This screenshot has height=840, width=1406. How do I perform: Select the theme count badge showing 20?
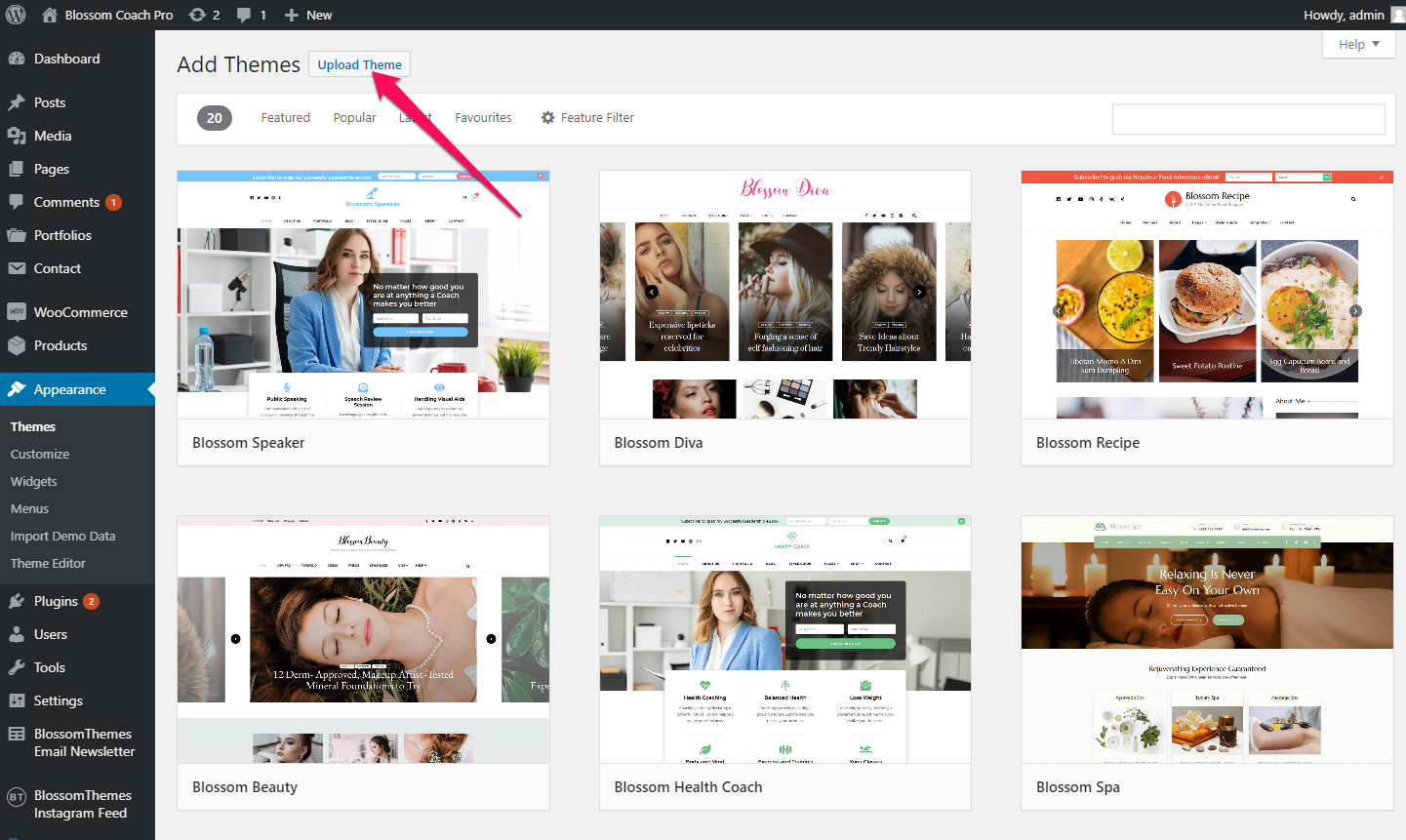coord(215,118)
